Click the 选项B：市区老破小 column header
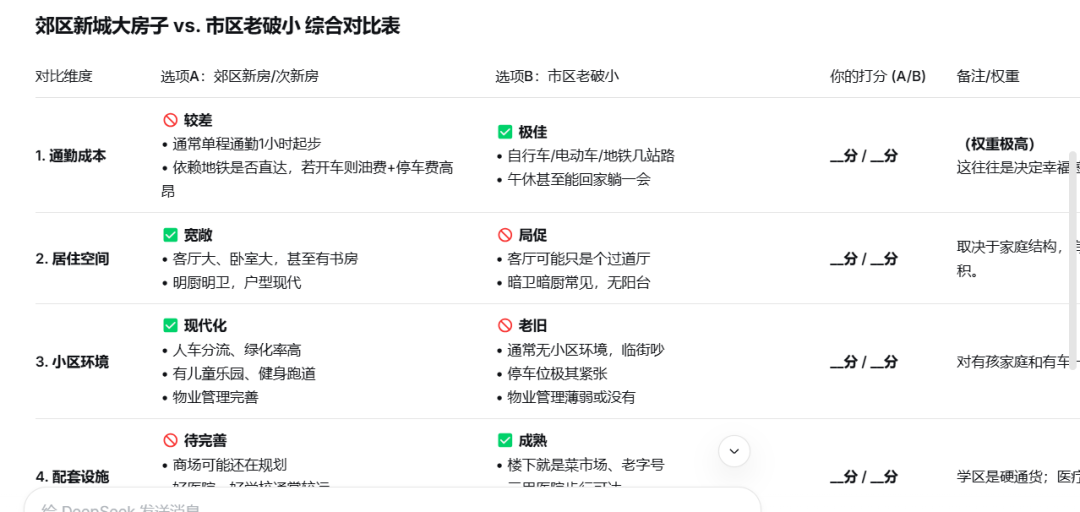The height and width of the screenshot is (512, 1080). point(557,76)
